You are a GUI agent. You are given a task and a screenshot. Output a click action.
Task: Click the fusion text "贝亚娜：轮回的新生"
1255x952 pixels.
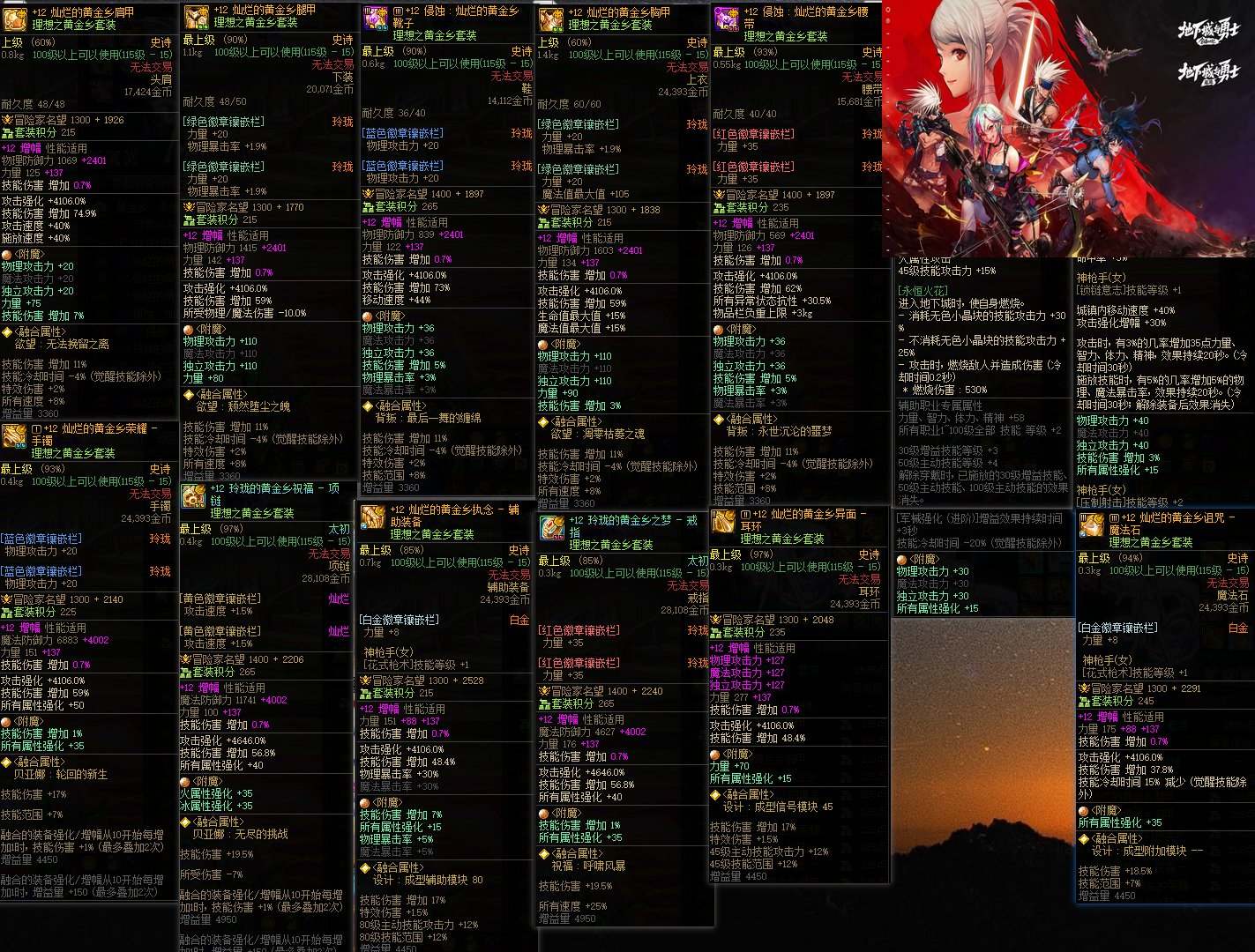[x=60, y=774]
